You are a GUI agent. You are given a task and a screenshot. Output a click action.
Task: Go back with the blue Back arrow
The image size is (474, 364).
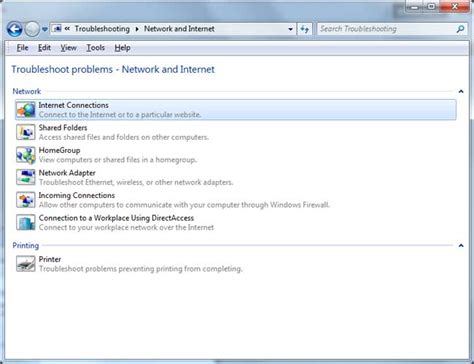click(x=15, y=29)
